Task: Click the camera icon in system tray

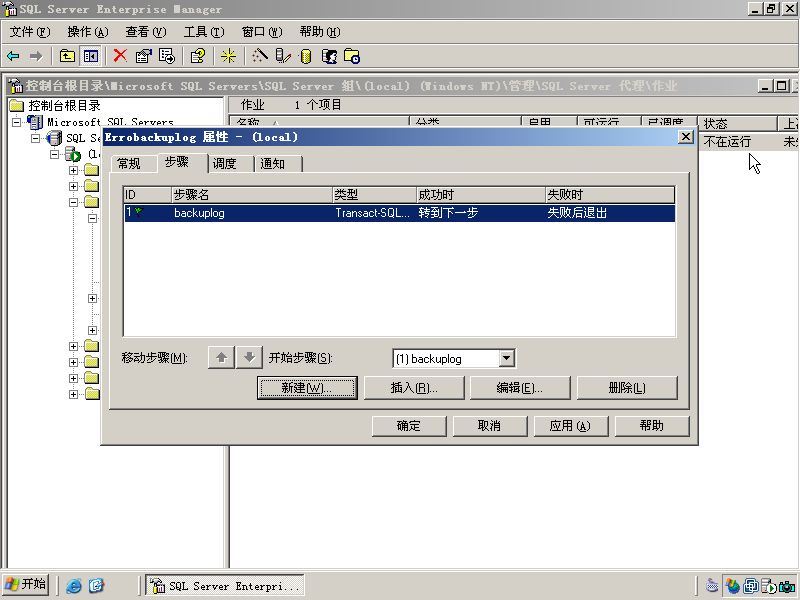Action: 787,586
